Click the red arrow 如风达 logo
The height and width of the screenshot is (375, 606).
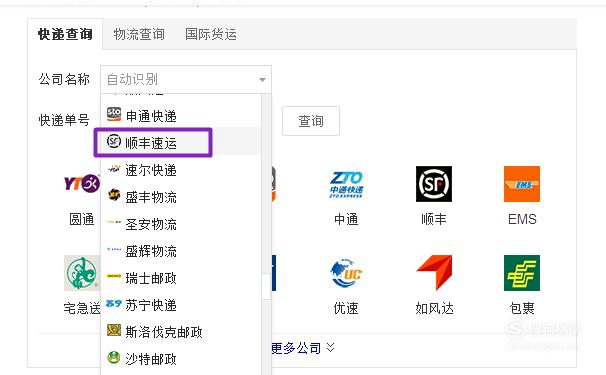click(434, 273)
